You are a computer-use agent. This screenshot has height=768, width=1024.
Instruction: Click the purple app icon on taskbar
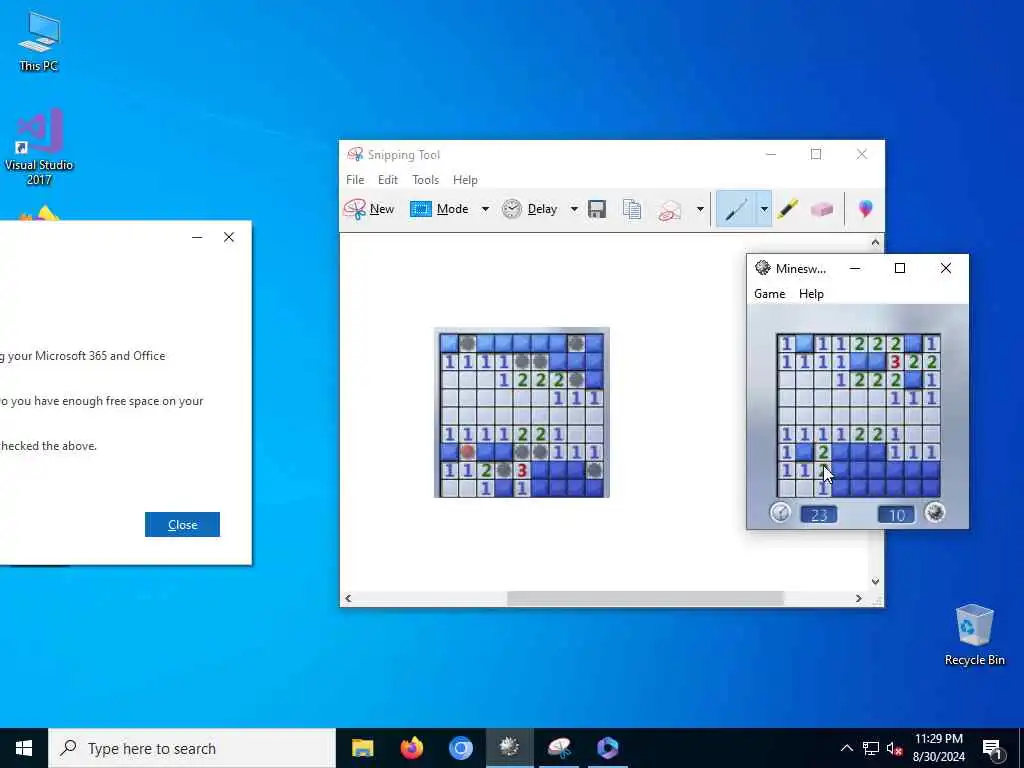point(608,748)
